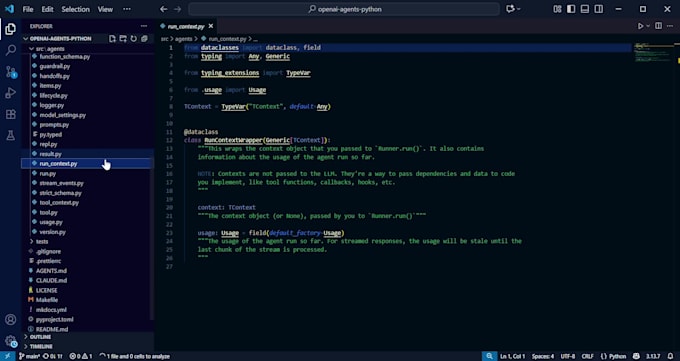Open guardrail.py in Explorer

click(55, 66)
